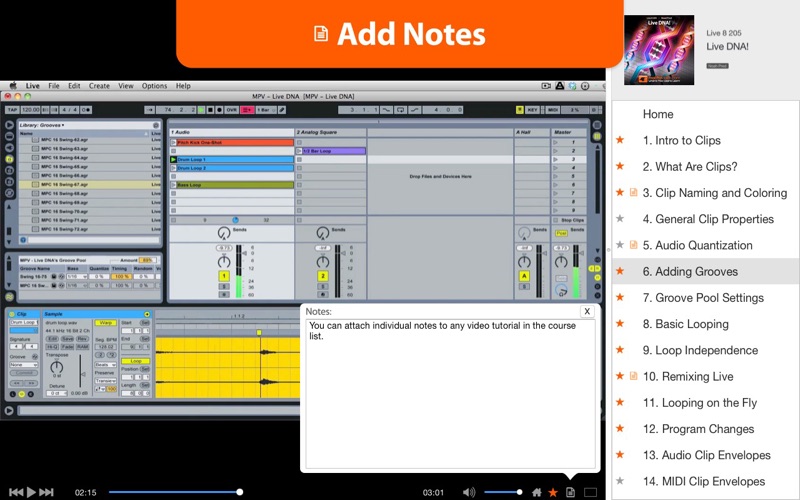
Task: Open lesson 7. Groove Pool Settings
Action: click(703, 297)
